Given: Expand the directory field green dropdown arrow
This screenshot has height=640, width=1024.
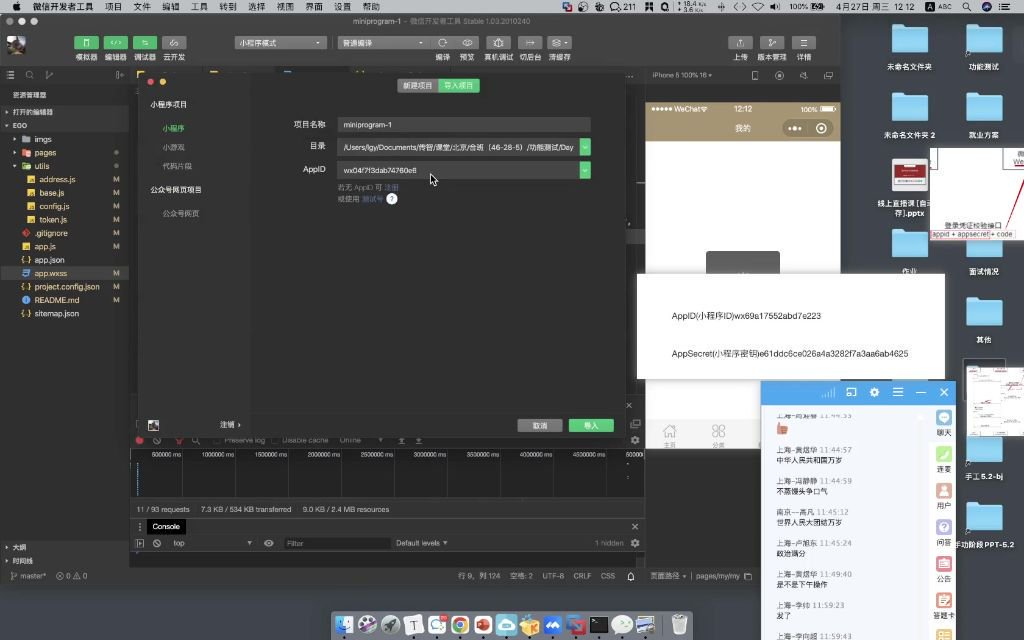Looking at the screenshot, I should click(x=585, y=147).
